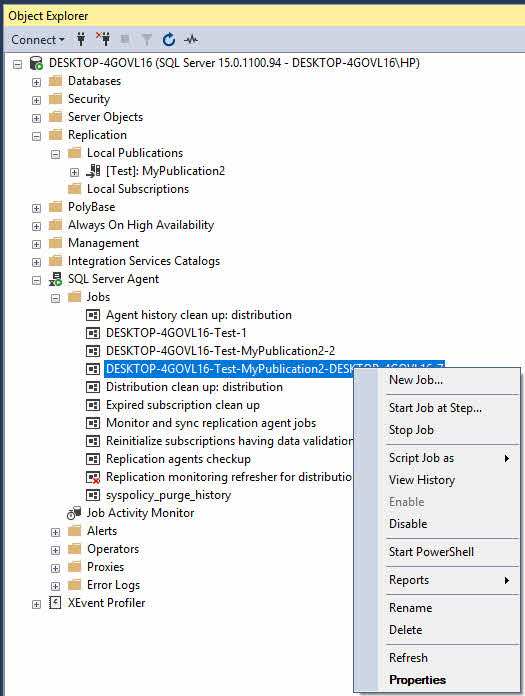This screenshot has height=696, width=525.
Task: Select the Security folder icon
Action: [55, 99]
